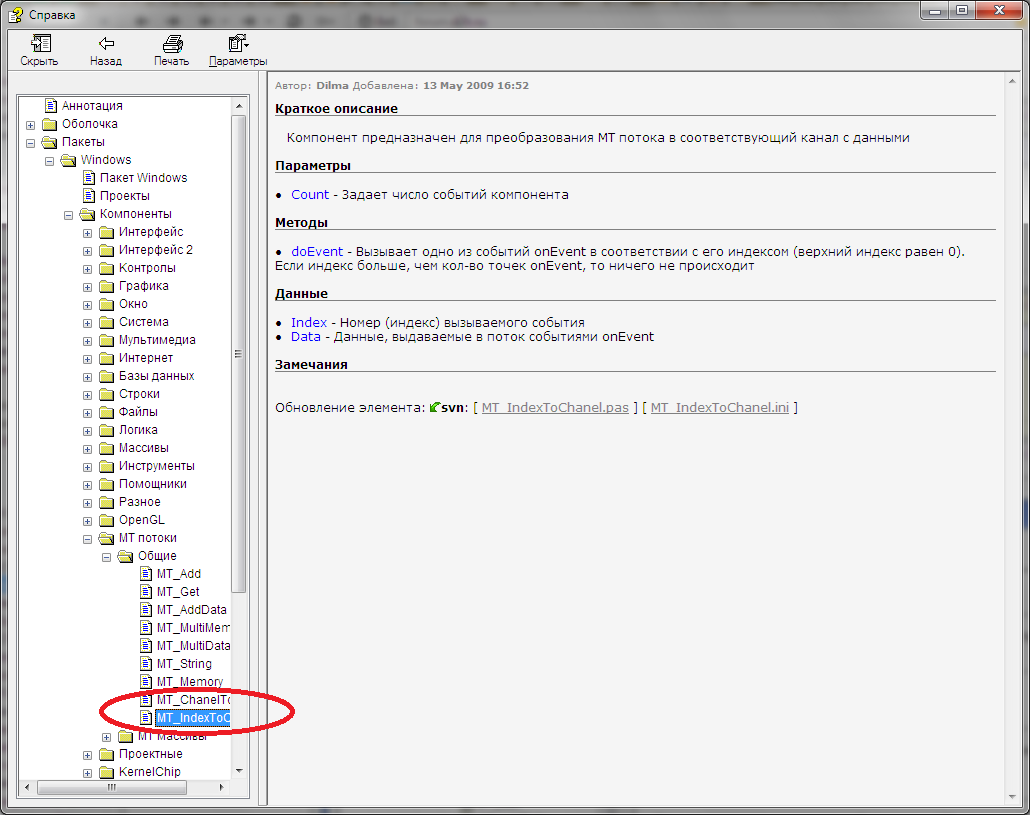Open the Параметры (Options) toolbar icon

coord(238,44)
